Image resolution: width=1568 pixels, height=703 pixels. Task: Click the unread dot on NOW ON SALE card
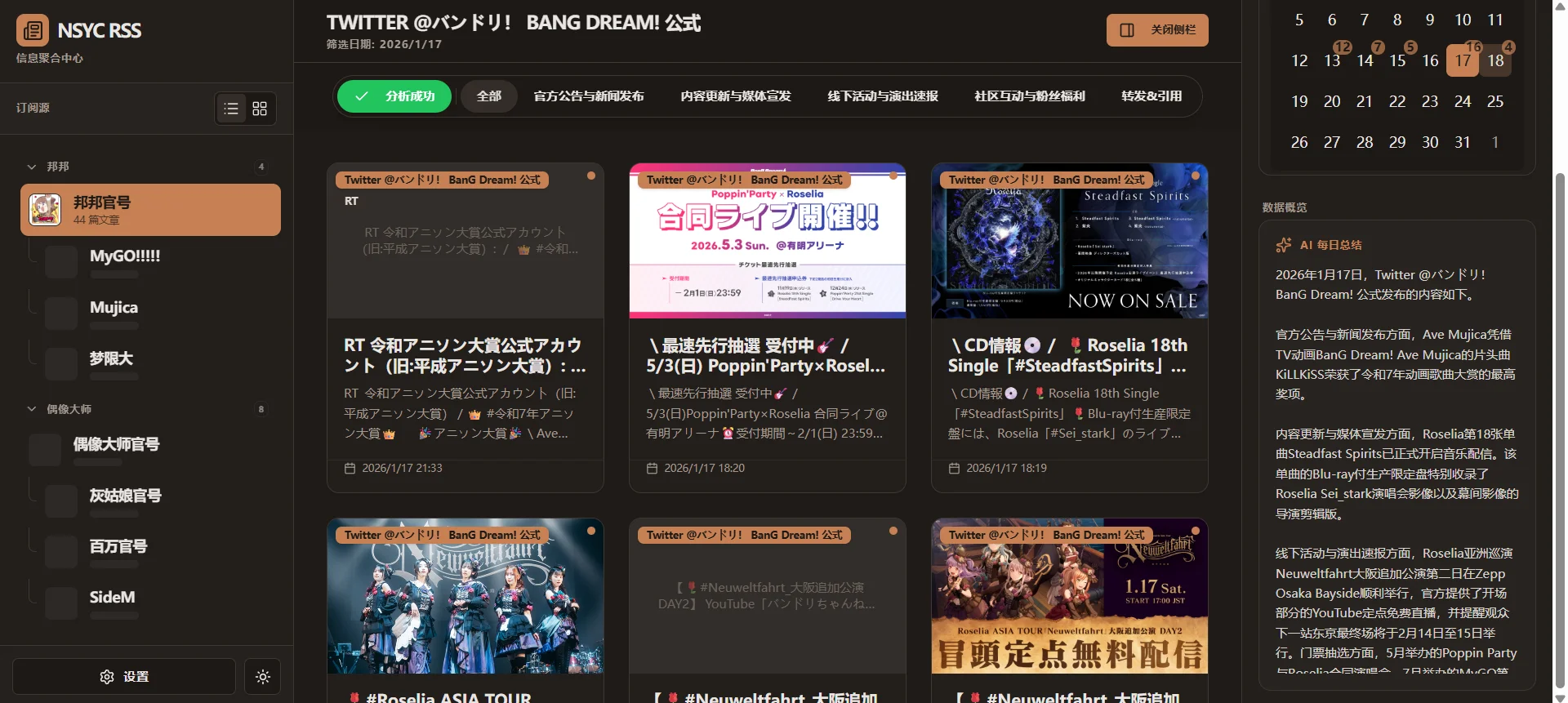point(1196,176)
